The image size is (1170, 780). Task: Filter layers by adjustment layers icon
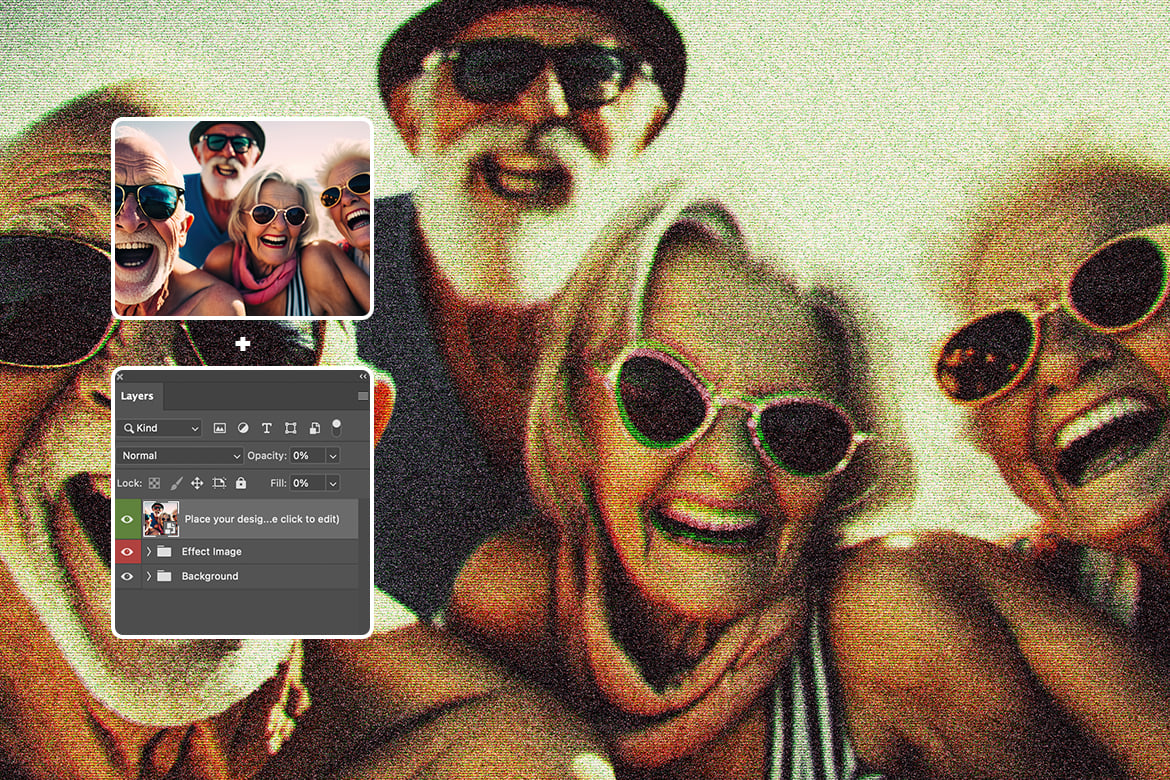[x=243, y=428]
